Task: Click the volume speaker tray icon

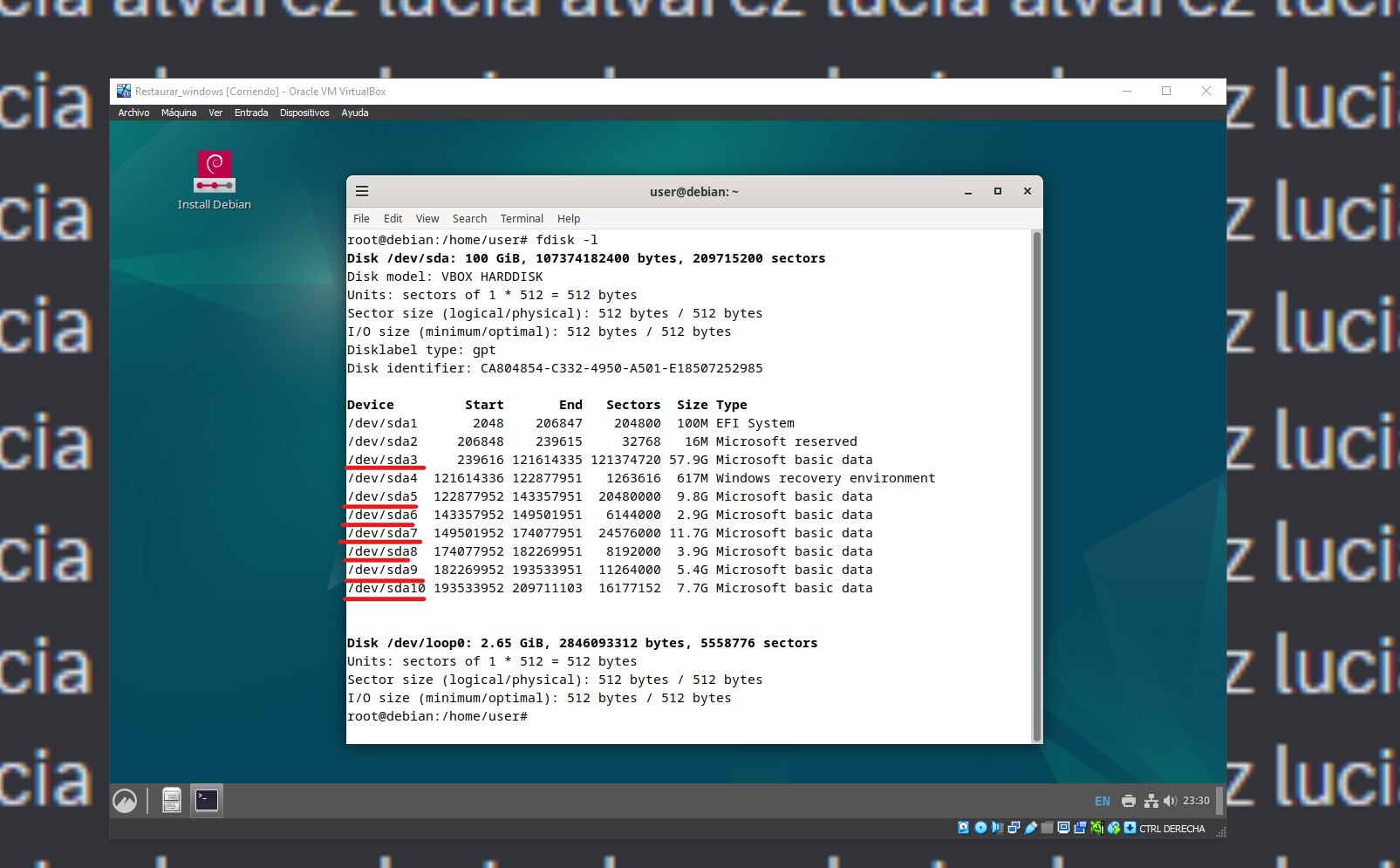Action: (x=1170, y=801)
